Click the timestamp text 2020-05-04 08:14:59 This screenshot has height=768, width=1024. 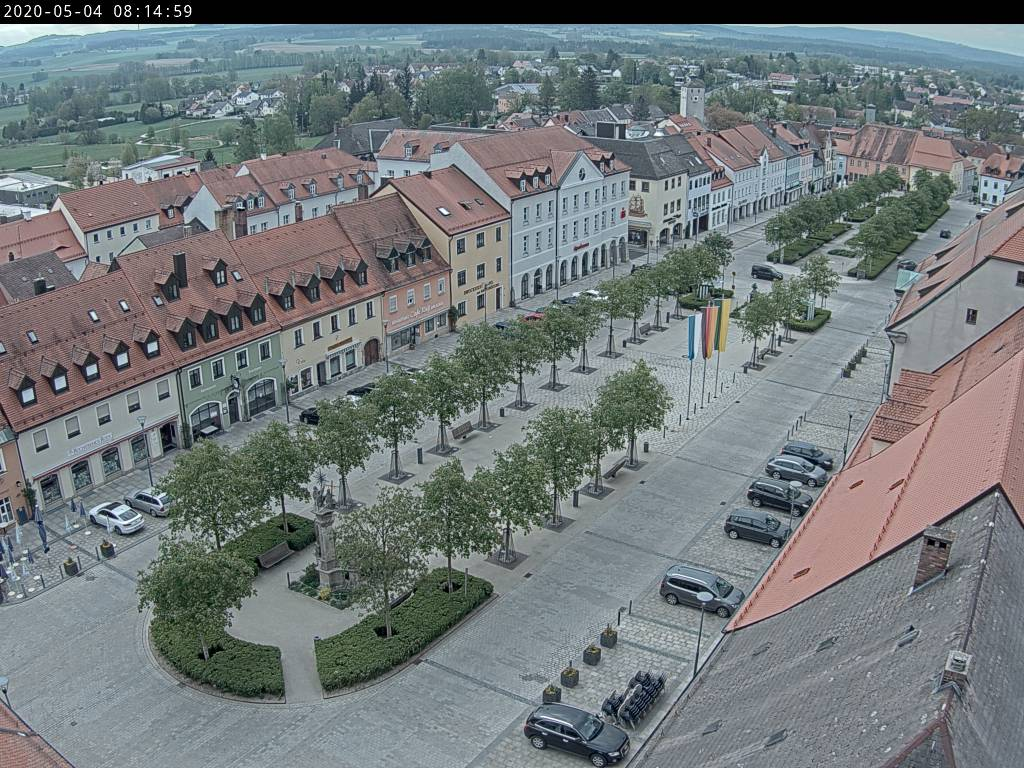(x=97, y=12)
